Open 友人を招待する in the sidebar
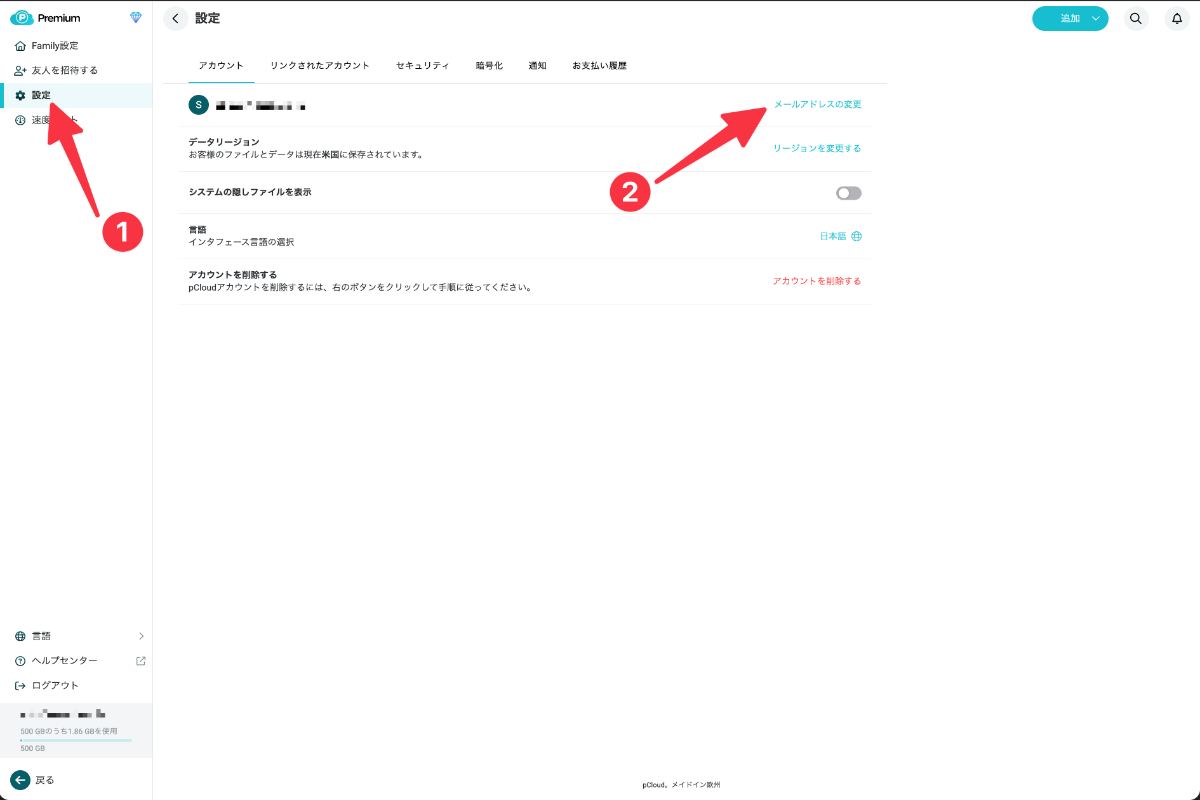1200x800 pixels. (x=65, y=71)
